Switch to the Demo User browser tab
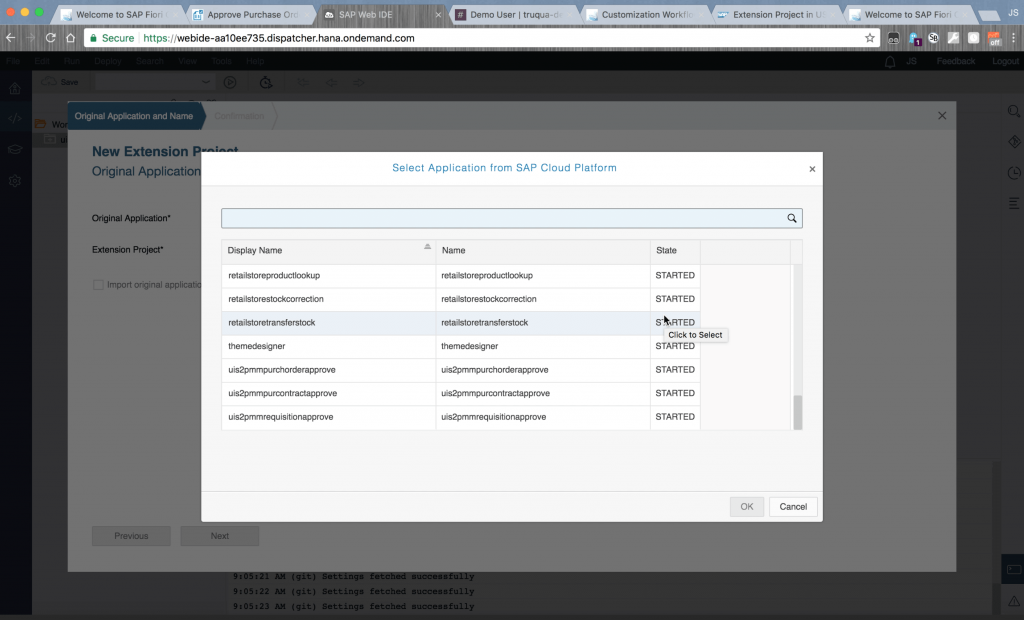Viewport: 1024px width, 620px height. click(x=514, y=14)
